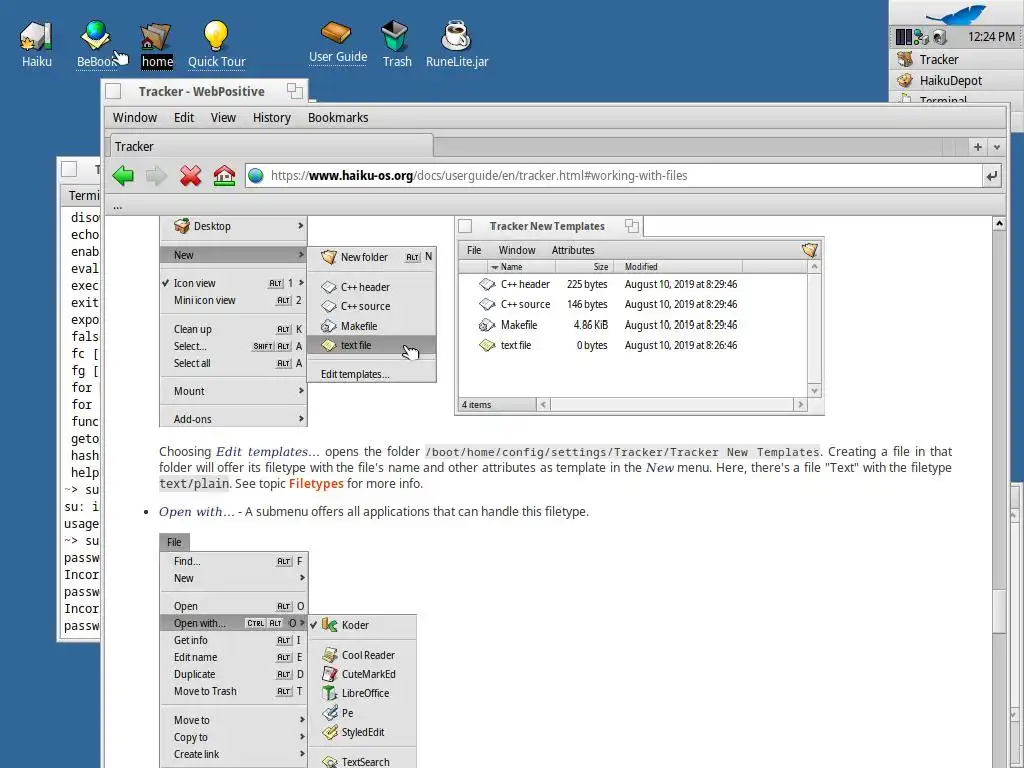Click Terminal window close box
The height and width of the screenshot is (768, 1024).
(69, 170)
